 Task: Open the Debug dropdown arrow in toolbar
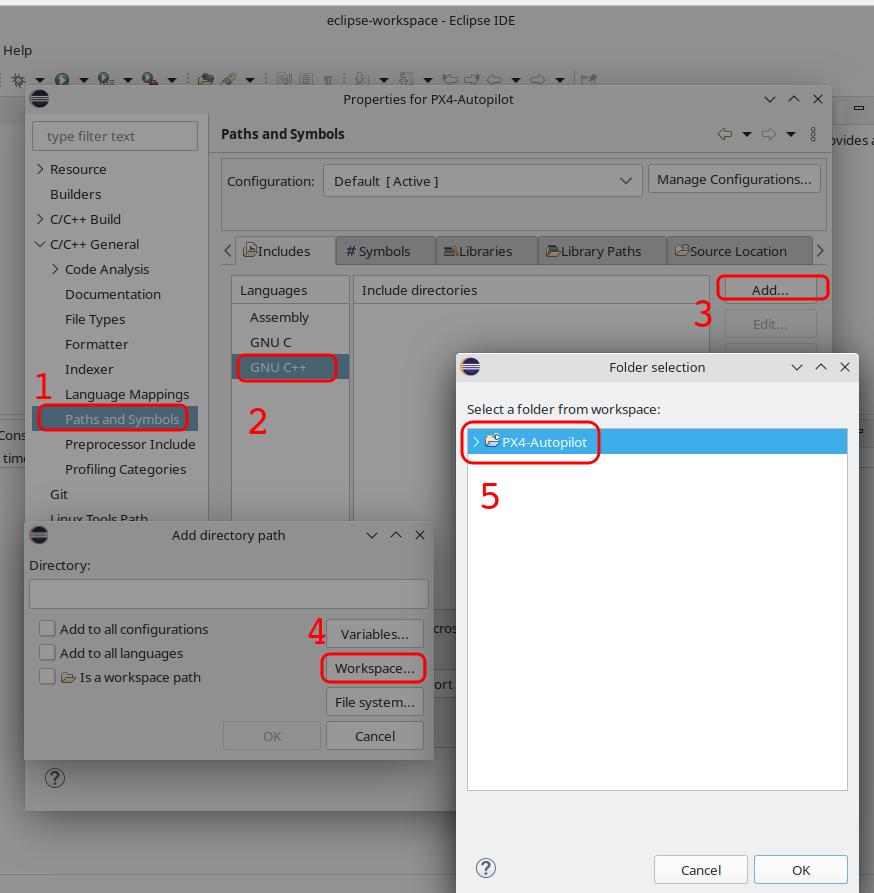click(40, 80)
